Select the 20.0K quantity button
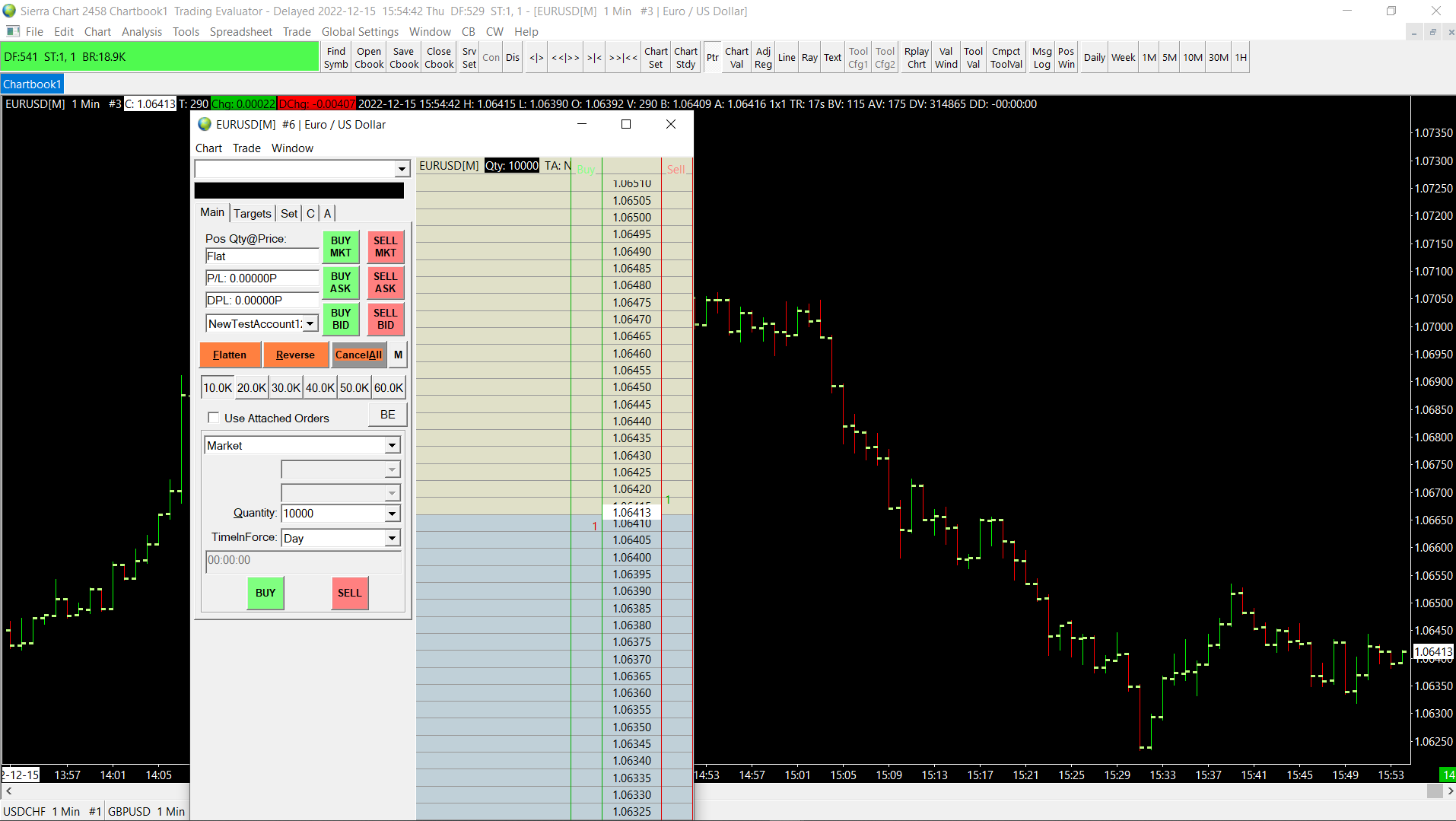 point(252,388)
